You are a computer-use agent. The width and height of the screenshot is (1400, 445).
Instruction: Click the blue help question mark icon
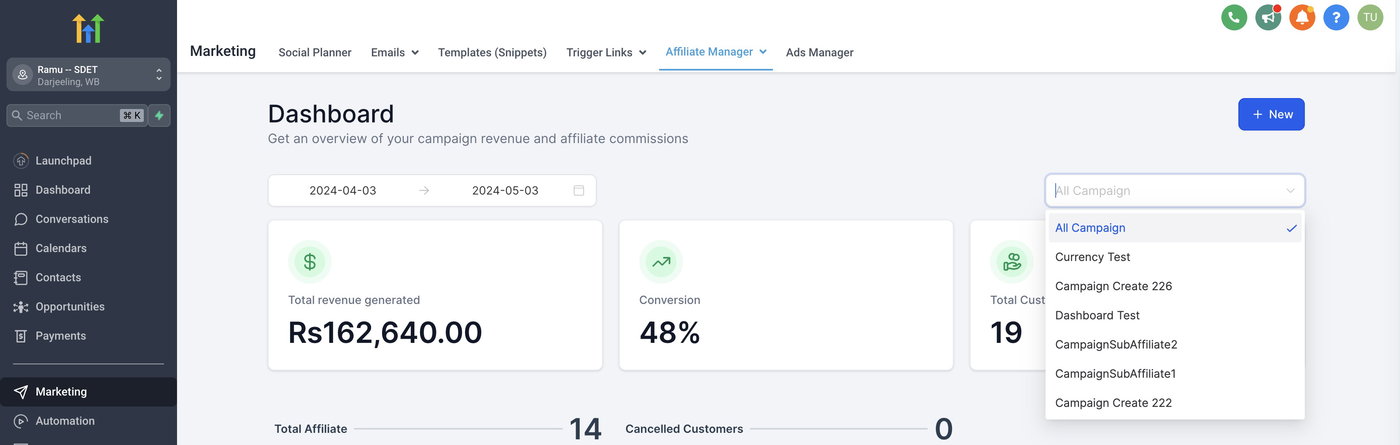pos(1336,17)
